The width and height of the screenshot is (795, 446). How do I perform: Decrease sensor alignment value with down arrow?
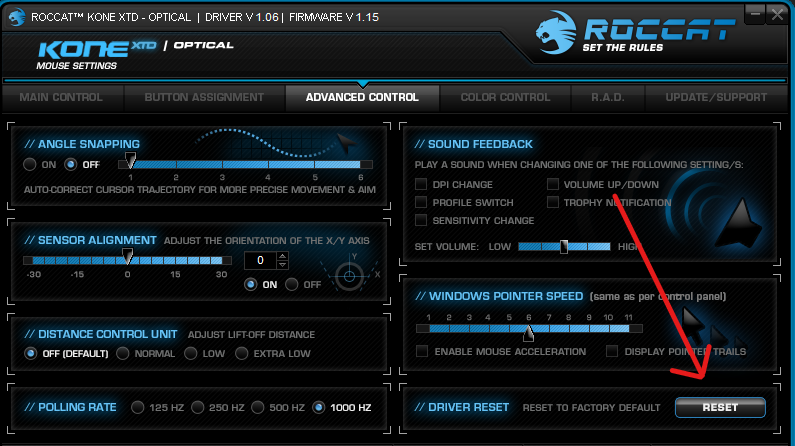[283, 265]
